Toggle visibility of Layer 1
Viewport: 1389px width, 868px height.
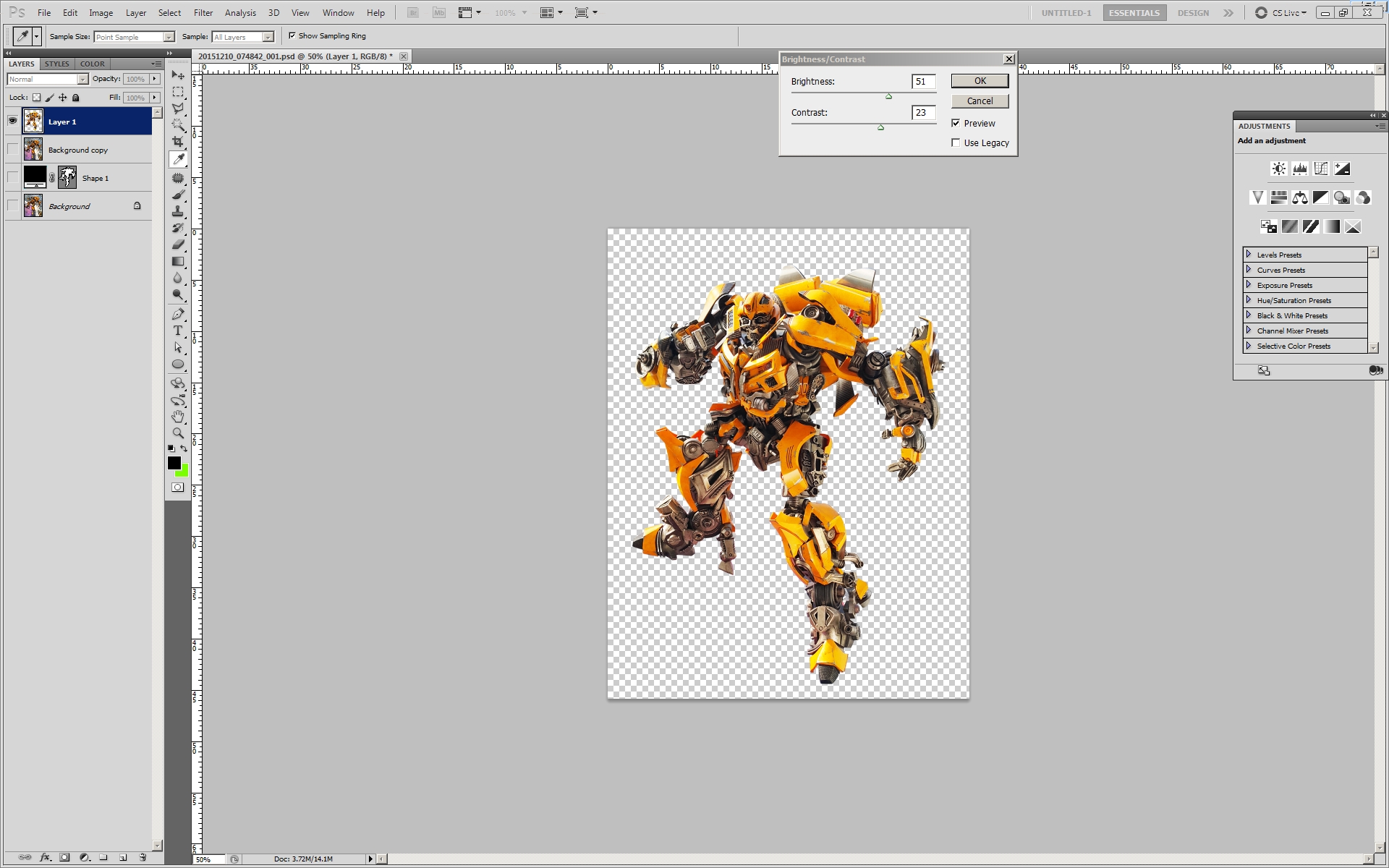click(x=12, y=121)
